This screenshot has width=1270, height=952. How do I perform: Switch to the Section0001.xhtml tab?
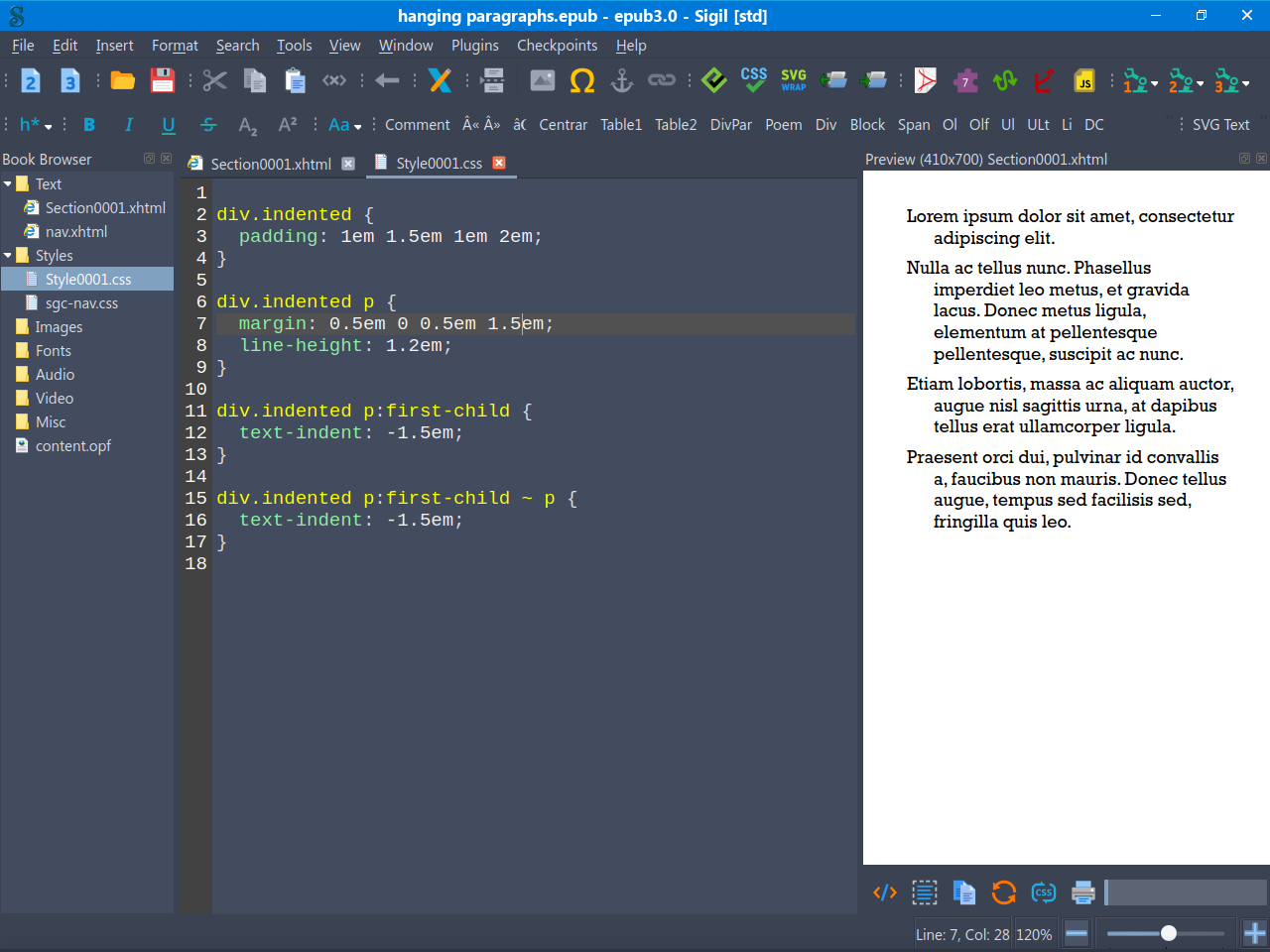click(270, 164)
